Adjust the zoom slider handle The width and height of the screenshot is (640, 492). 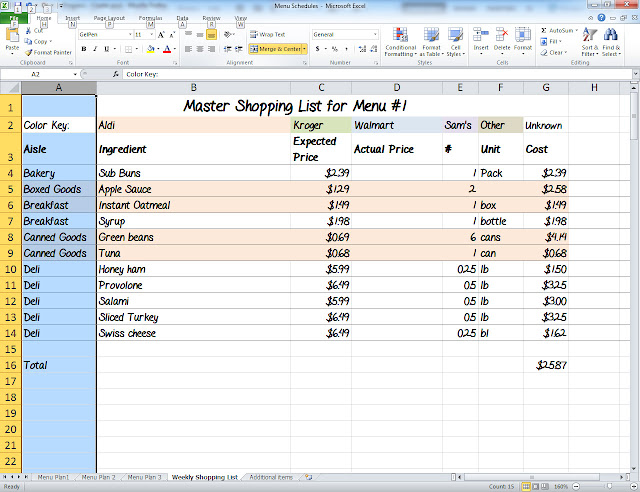coord(609,486)
